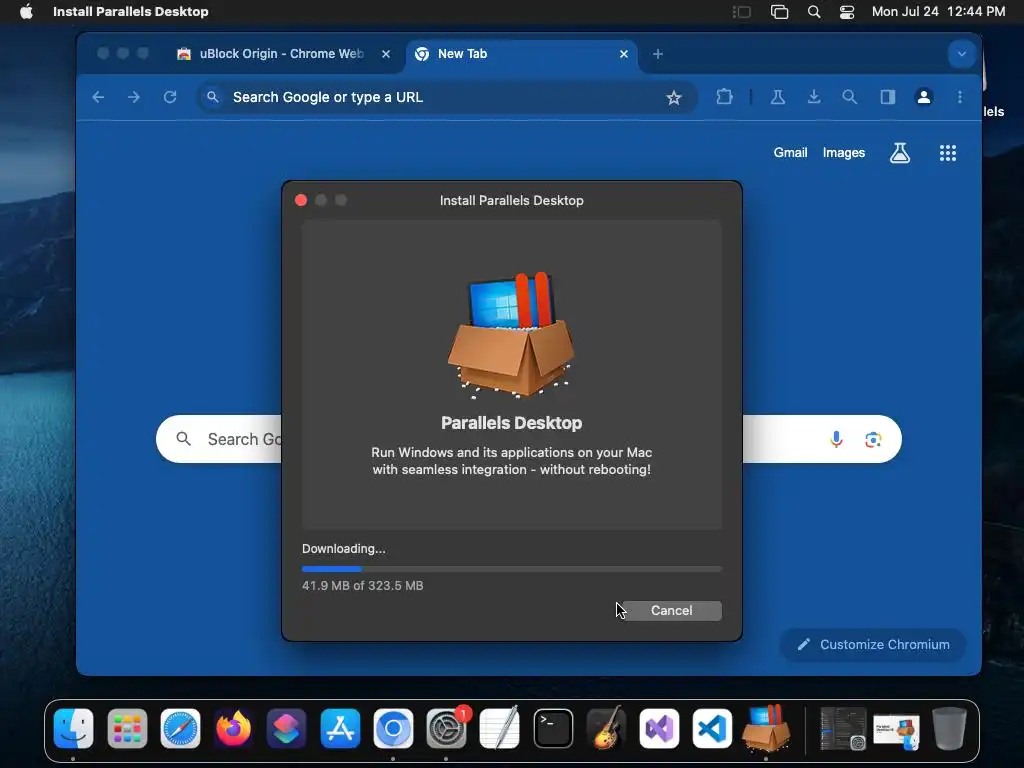Image resolution: width=1024 pixels, height=768 pixels.
Task: Open TextEdit from the Dock
Action: 500,728
